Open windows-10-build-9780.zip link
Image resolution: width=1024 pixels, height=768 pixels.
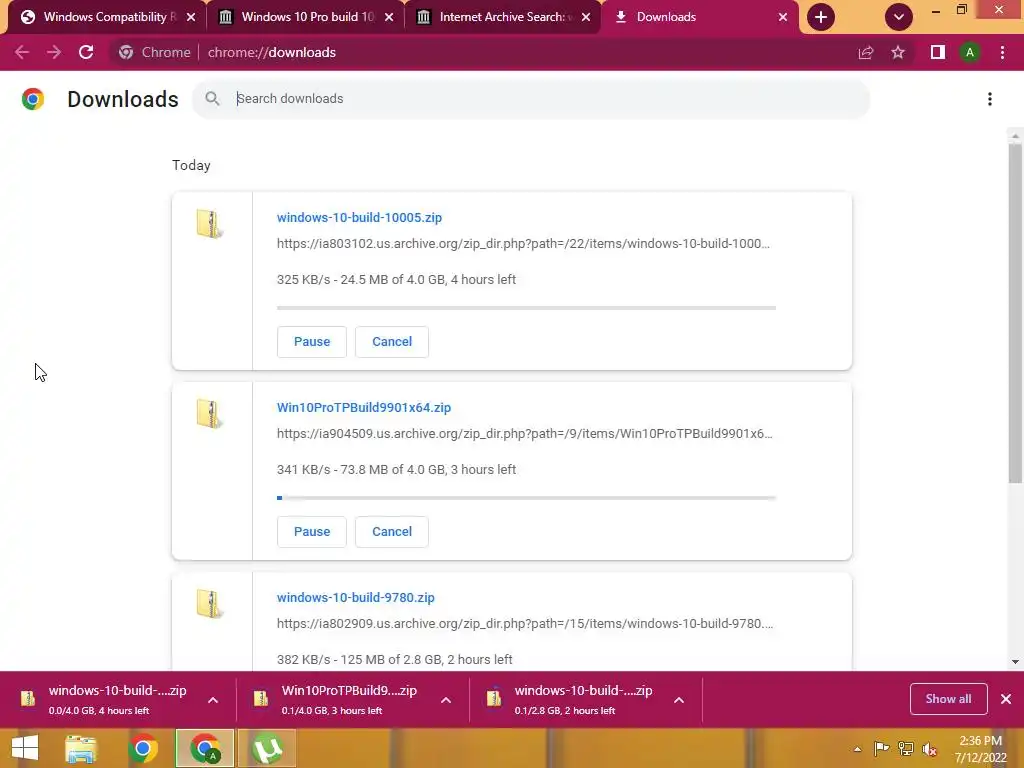click(355, 598)
